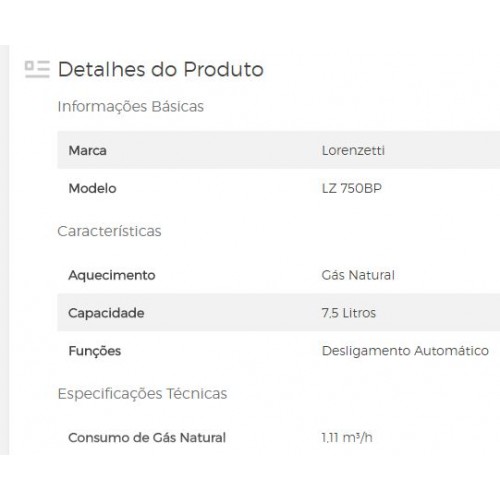Click the Características section title

(109, 231)
